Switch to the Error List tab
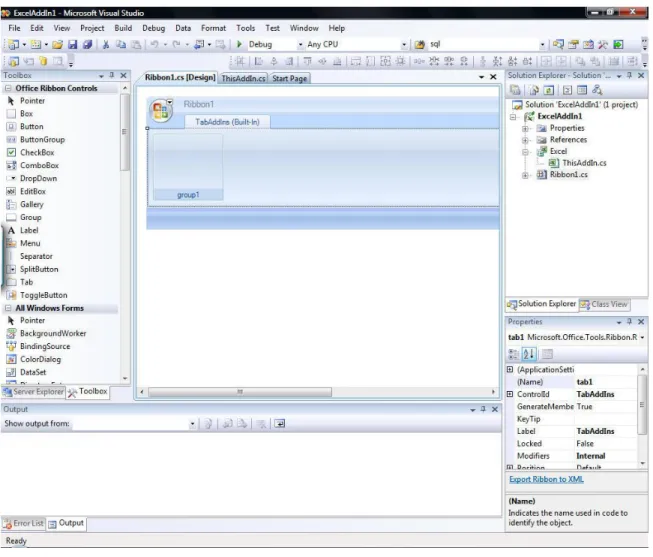 coord(24,524)
